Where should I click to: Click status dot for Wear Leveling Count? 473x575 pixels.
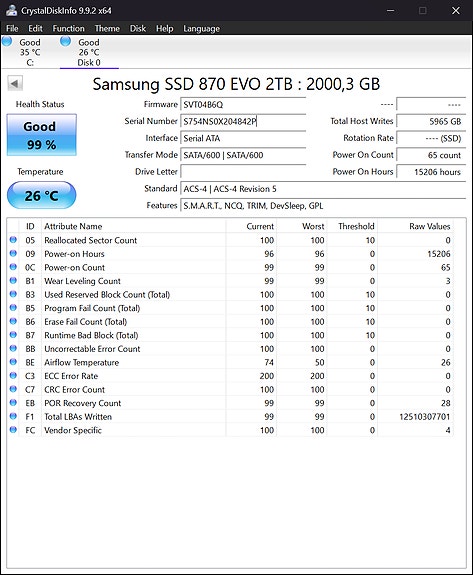(x=13, y=281)
